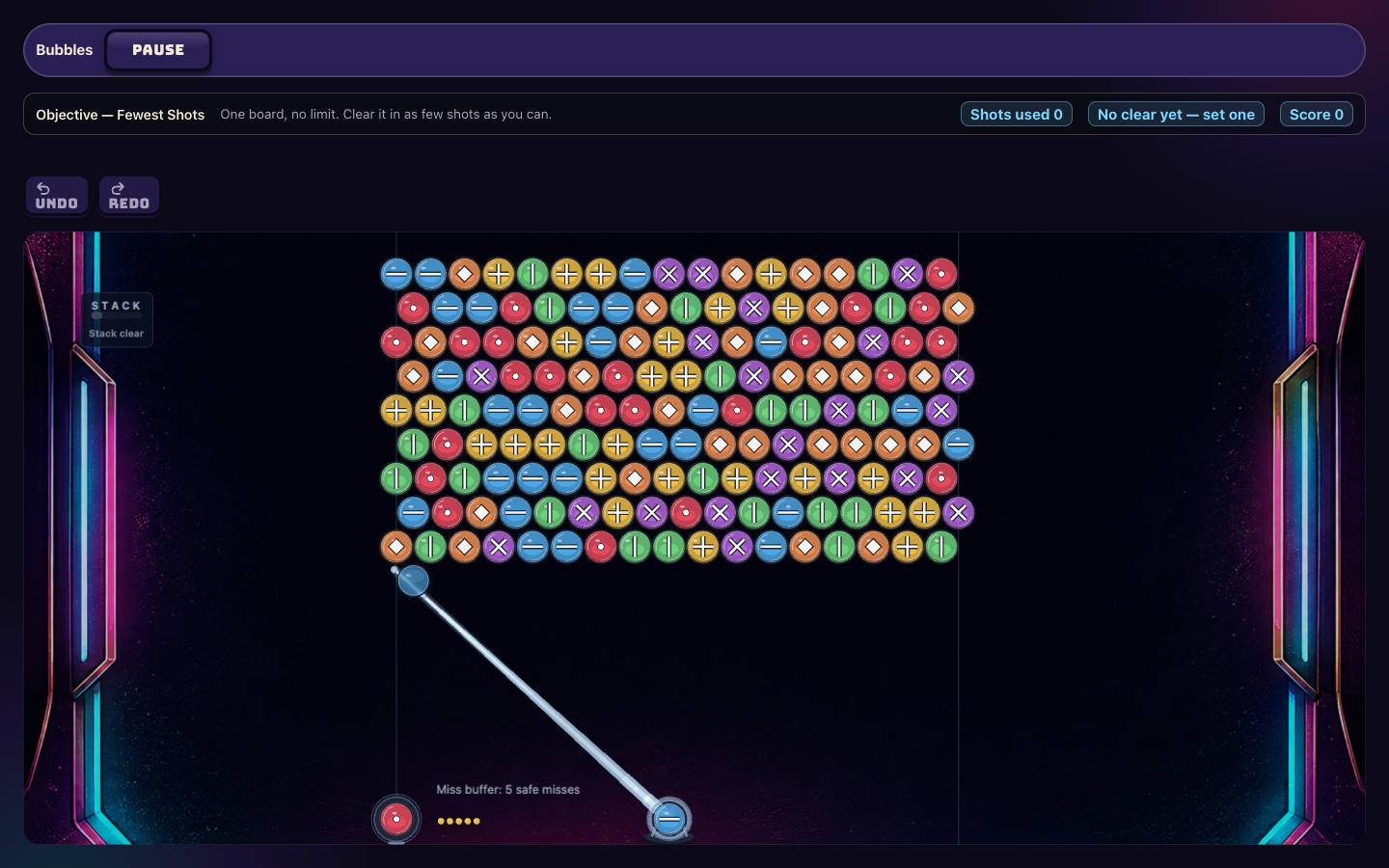Click the 'Miss buffer: 5 safe misses' label
1389x868 pixels.
pyautogui.click(x=508, y=789)
